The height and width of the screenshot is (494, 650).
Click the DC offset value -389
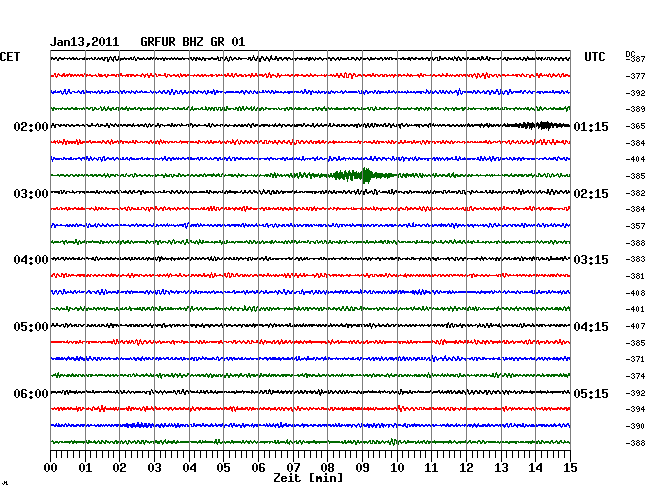[635, 109]
